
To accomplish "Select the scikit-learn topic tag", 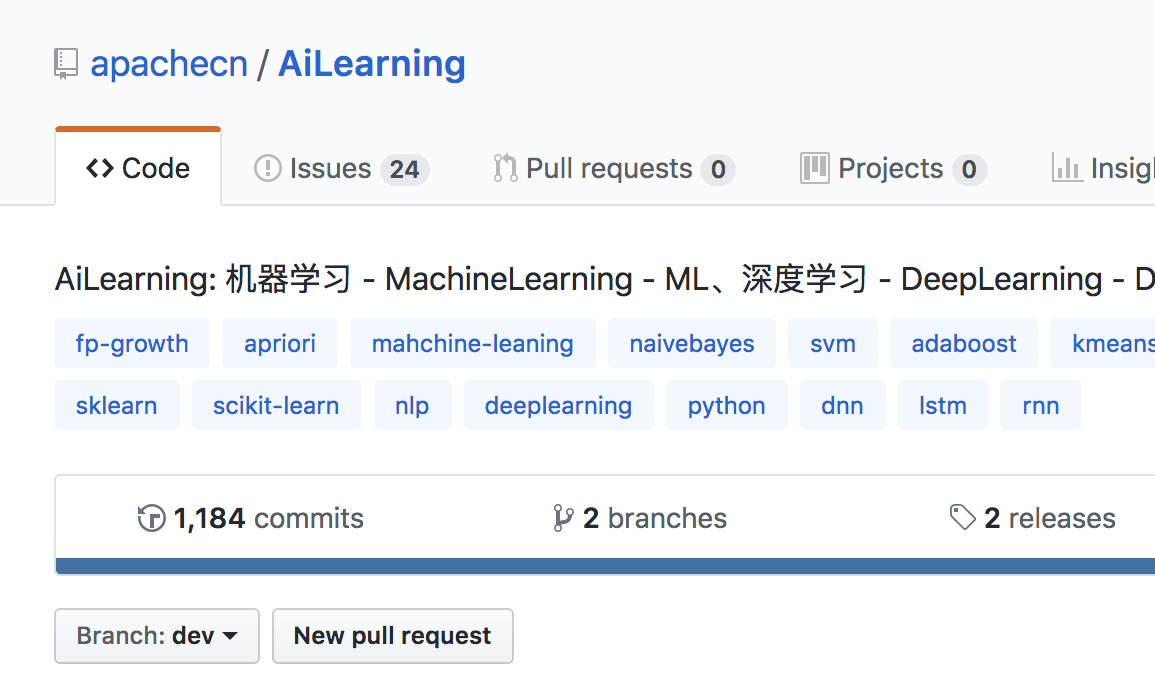I will point(276,406).
